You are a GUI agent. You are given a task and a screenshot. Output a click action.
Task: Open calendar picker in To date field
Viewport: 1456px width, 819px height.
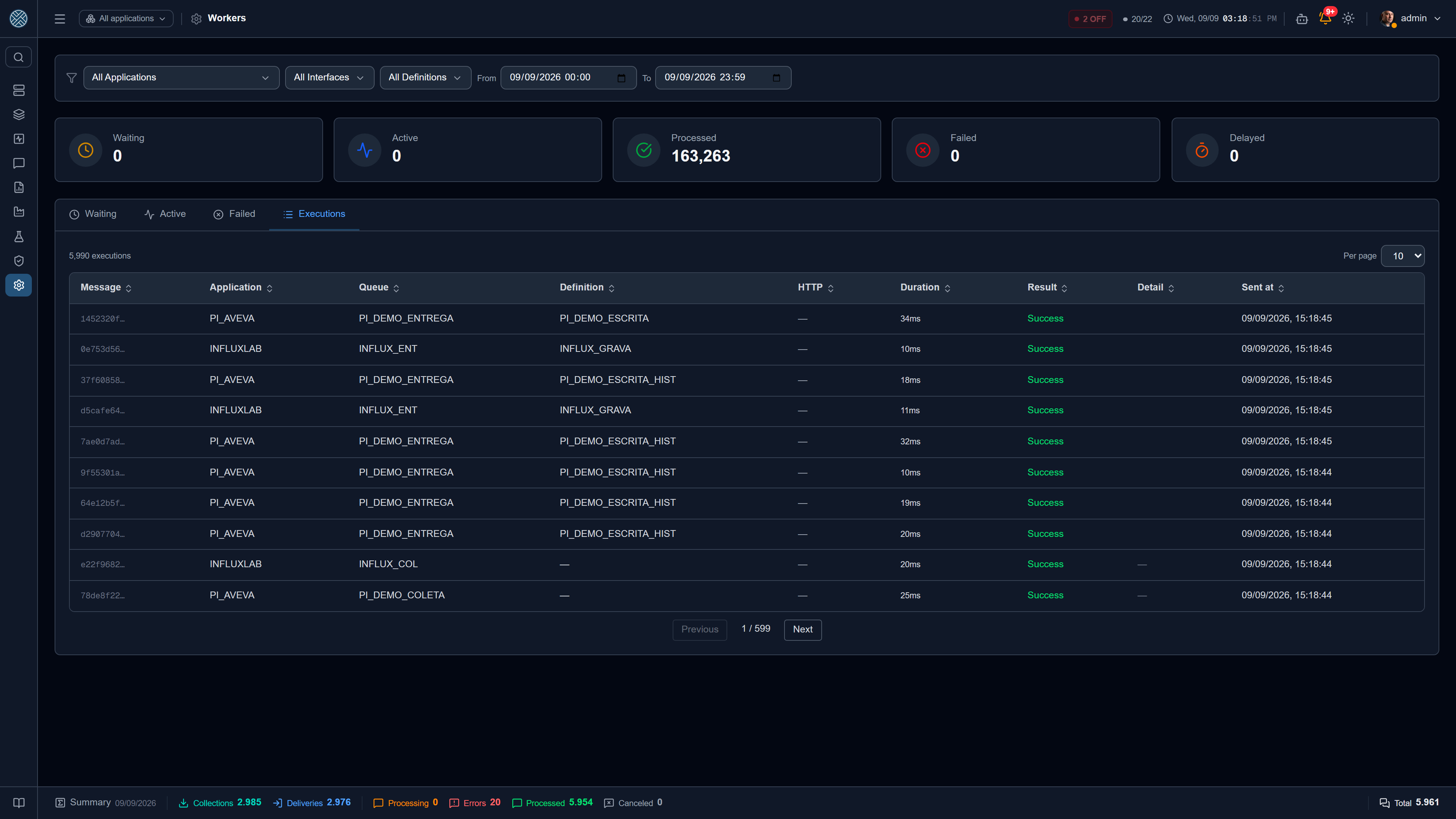[x=776, y=78]
